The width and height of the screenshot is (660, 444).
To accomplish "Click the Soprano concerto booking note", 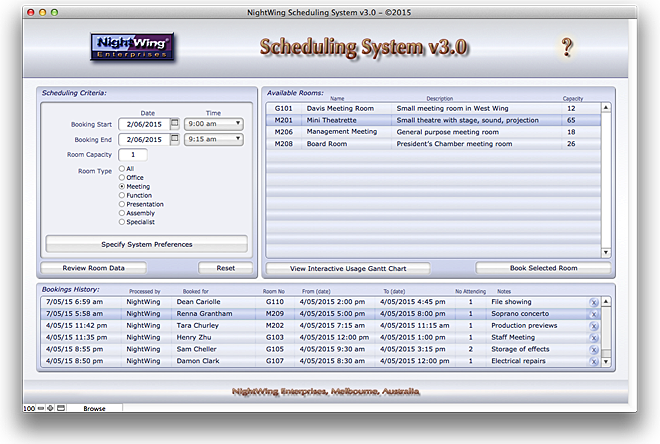I will [x=520, y=314].
